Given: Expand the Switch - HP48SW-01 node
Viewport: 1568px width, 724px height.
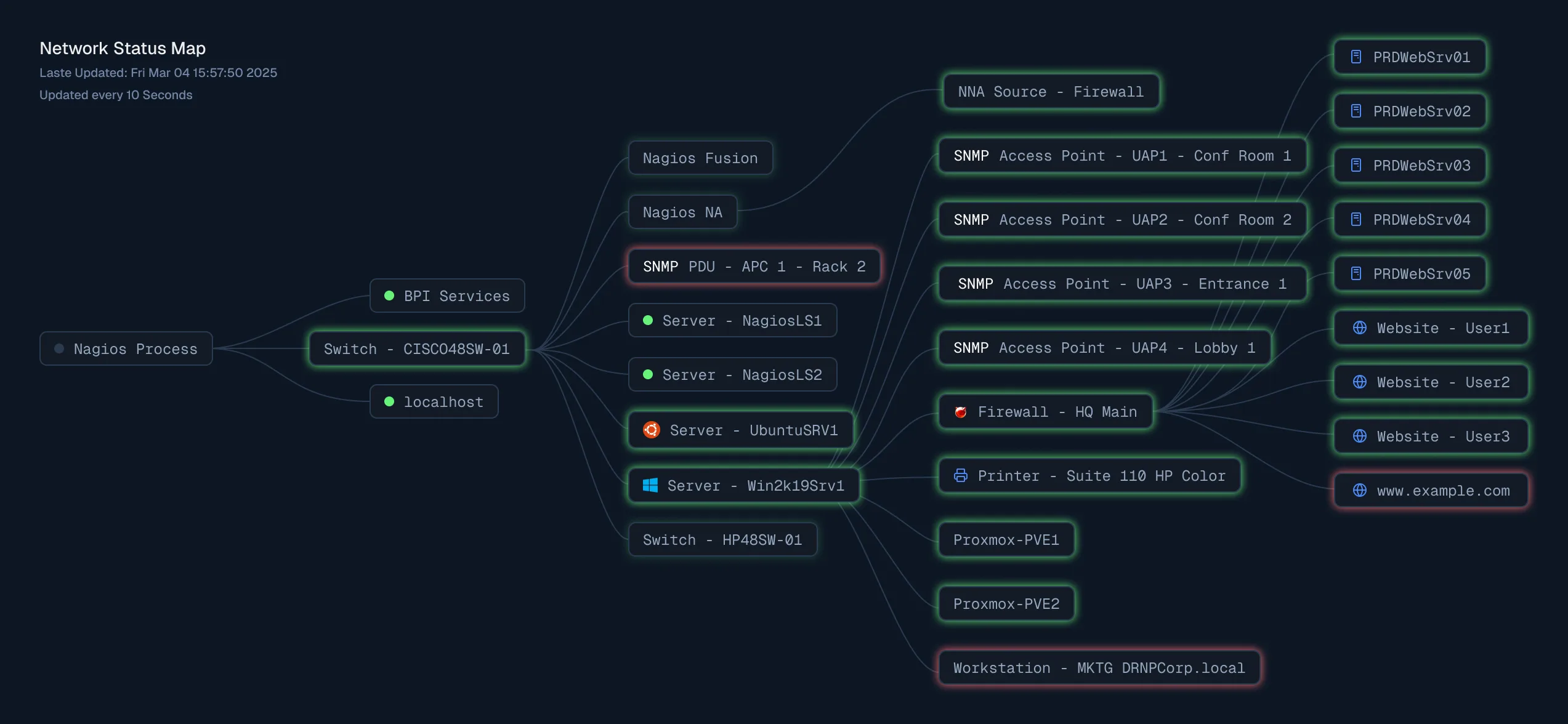Looking at the screenshot, I should [x=722, y=539].
